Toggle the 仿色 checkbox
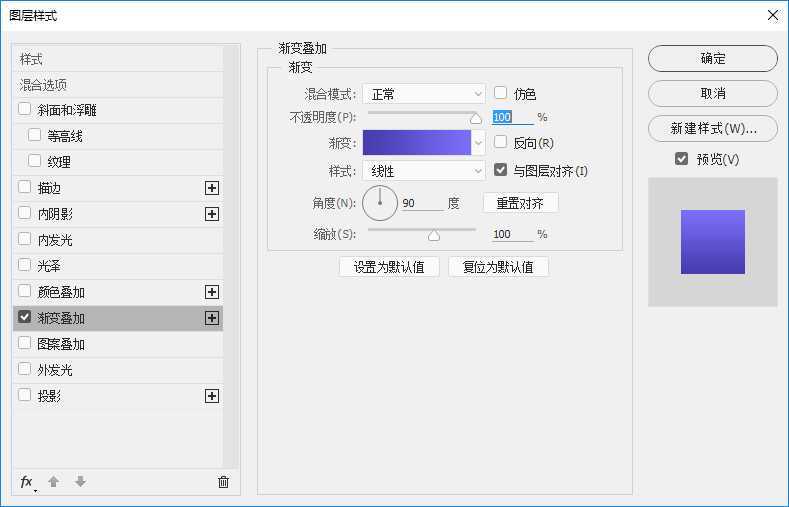789x507 pixels. 500,93
